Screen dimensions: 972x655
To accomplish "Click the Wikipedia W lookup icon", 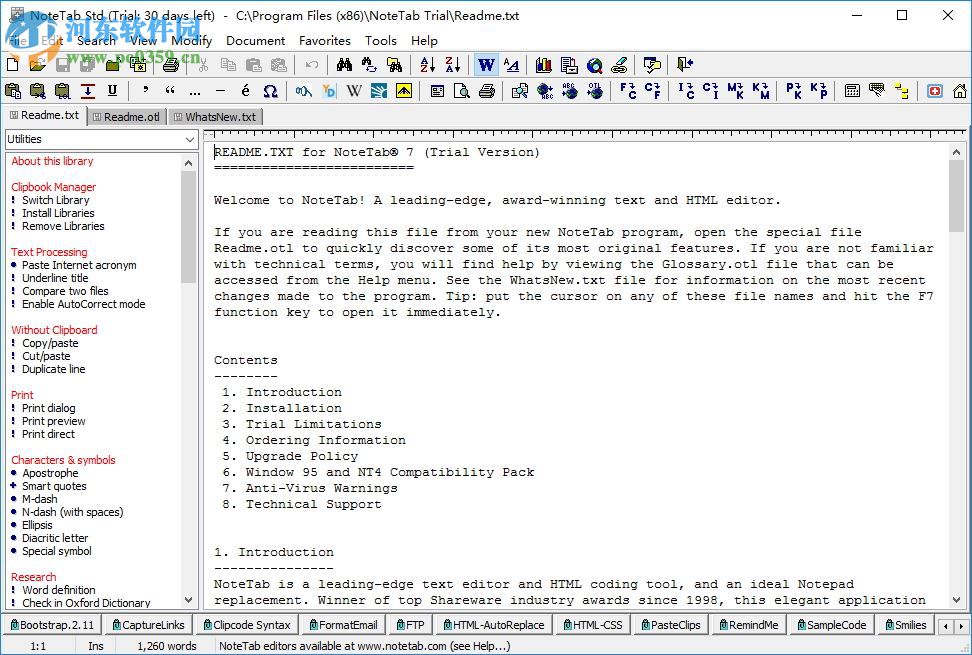I will pyautogui.click(x=354, y=91).
